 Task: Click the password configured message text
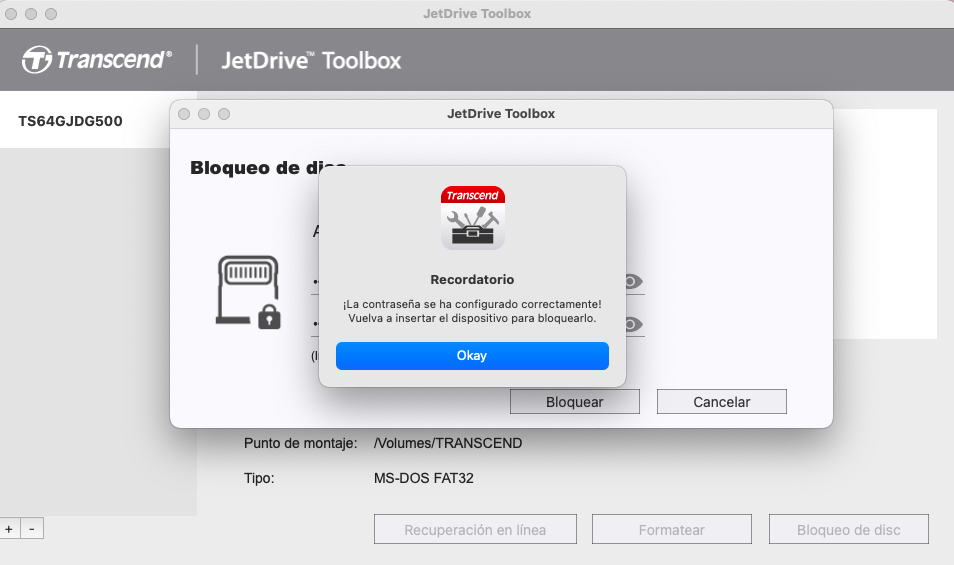[472, 311]
